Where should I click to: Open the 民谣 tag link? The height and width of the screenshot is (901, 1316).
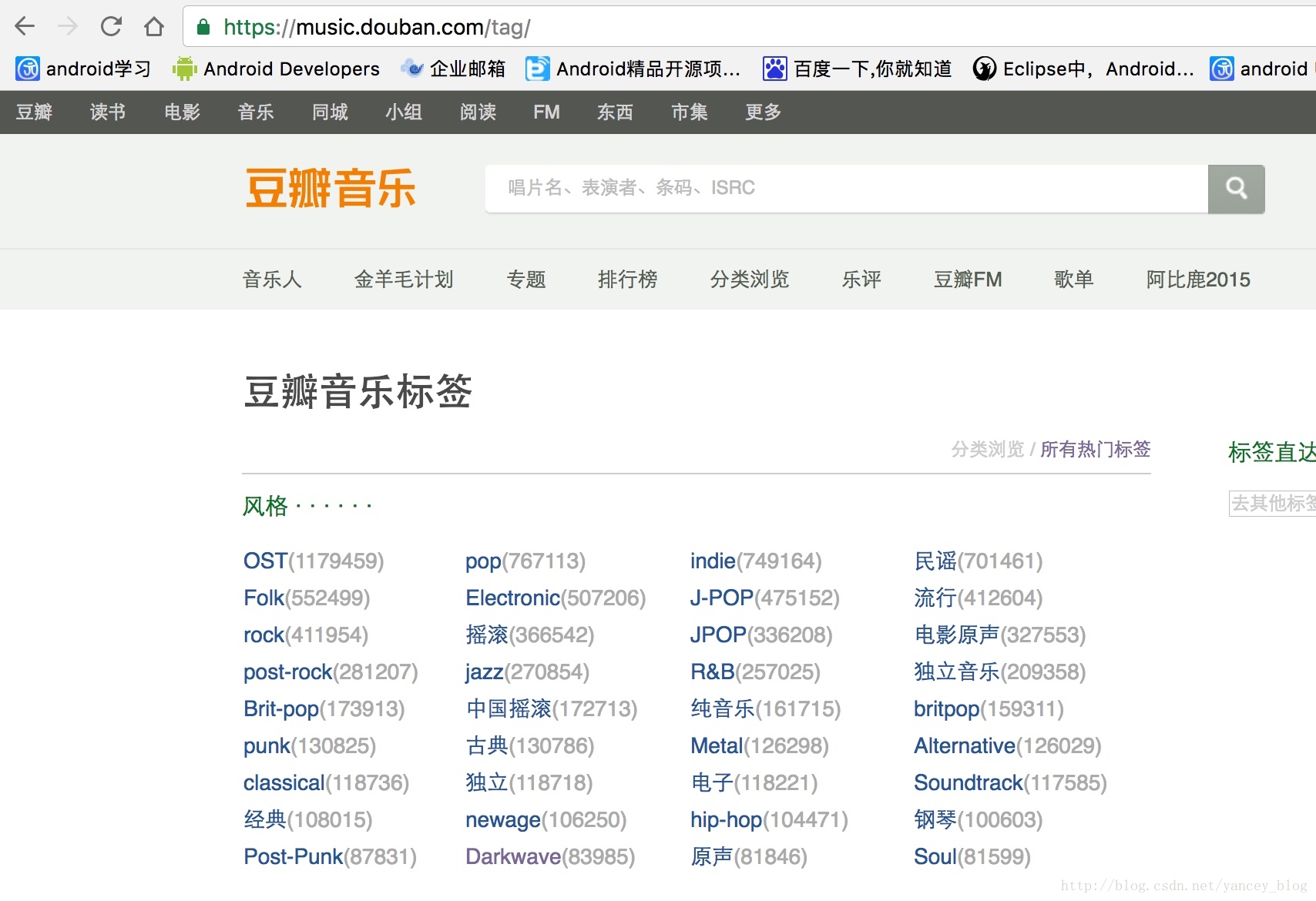coord(935,561)
